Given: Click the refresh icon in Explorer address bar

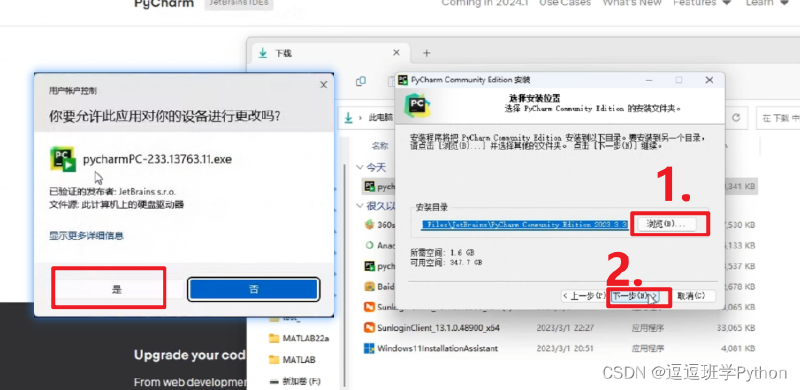Looking at the screenshot, I should point(736,118).
